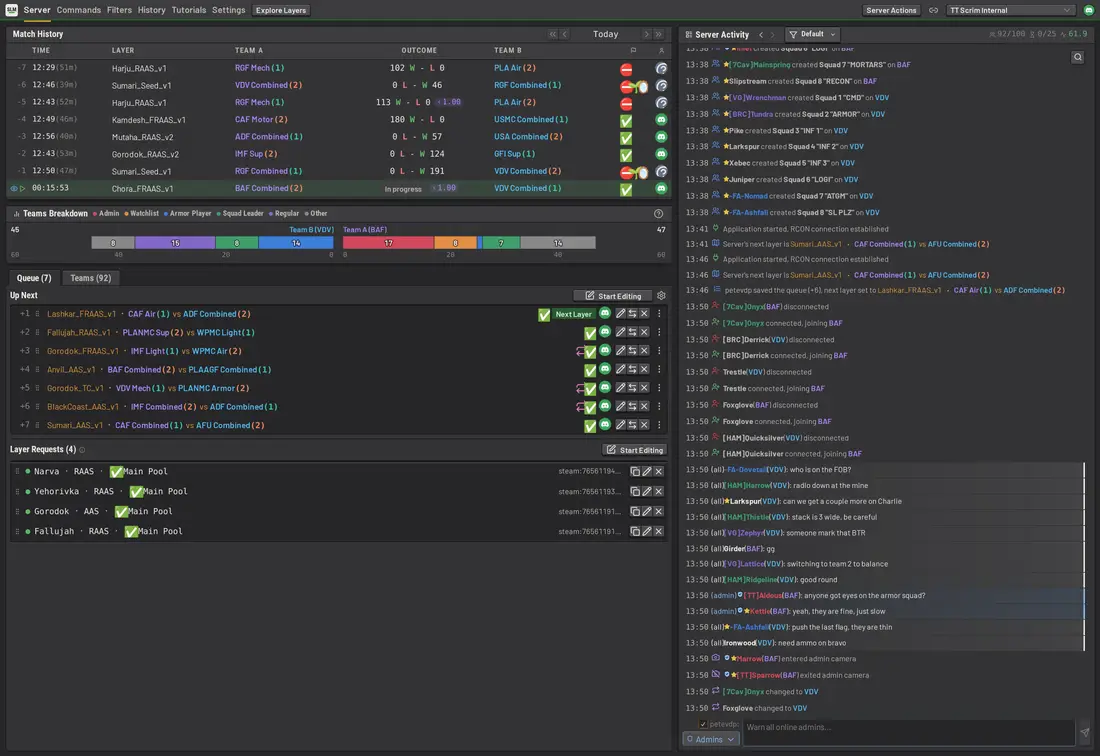Toggle the Main Pool check on the Yehorivka request
Image resolution: width=1100 pixels, height=756 pixels.
pos(136,492)
